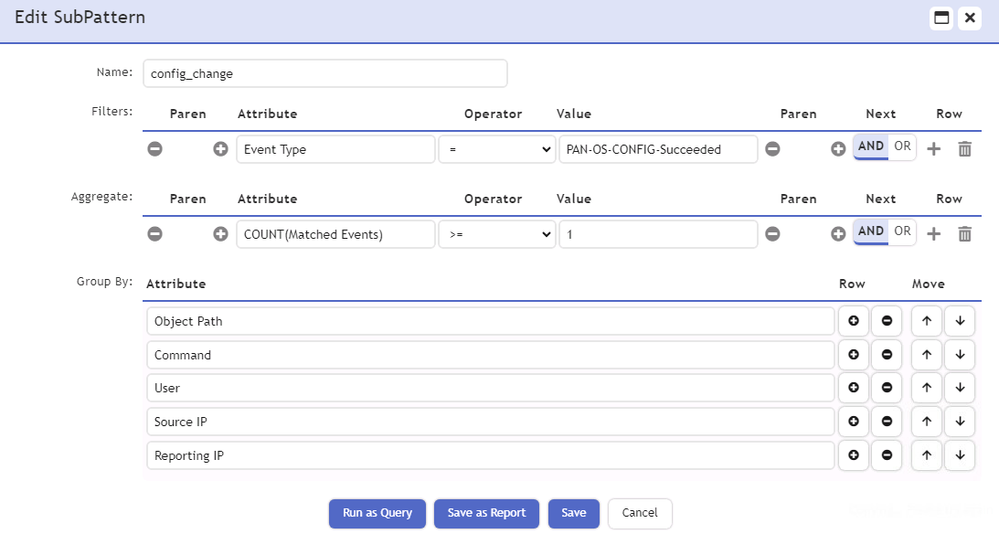Viewport: 999px width, 547px height.
Task: Maximize the Edit SubPattern dialog
Action: tap(941, 18)
